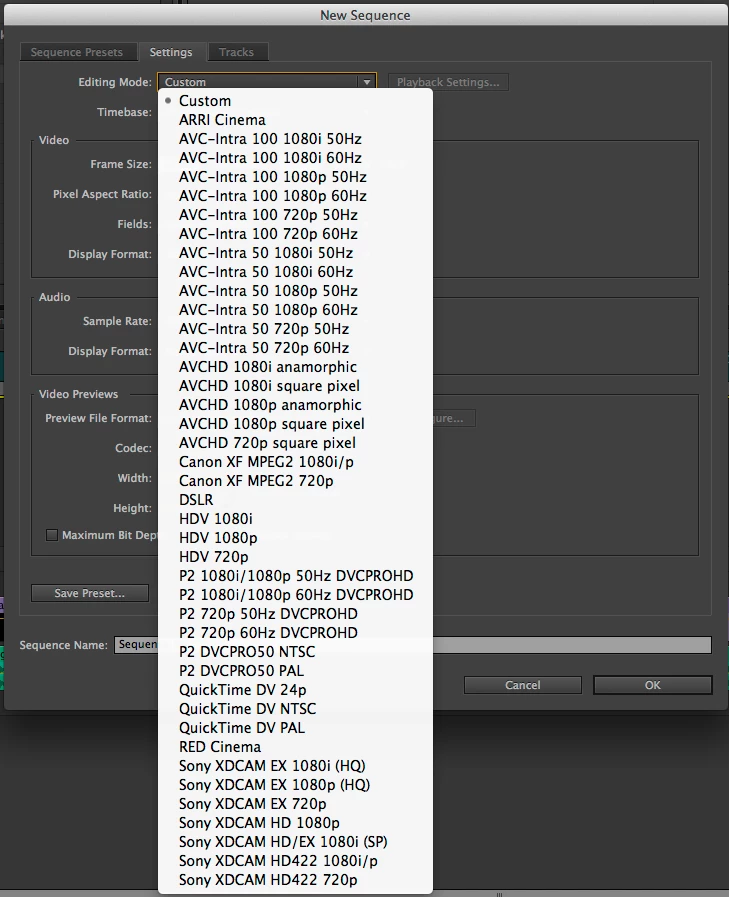The width and height of the screenshot is (729, 897).
Task: Switch to the Settings tab
Action: pos(171,52)
